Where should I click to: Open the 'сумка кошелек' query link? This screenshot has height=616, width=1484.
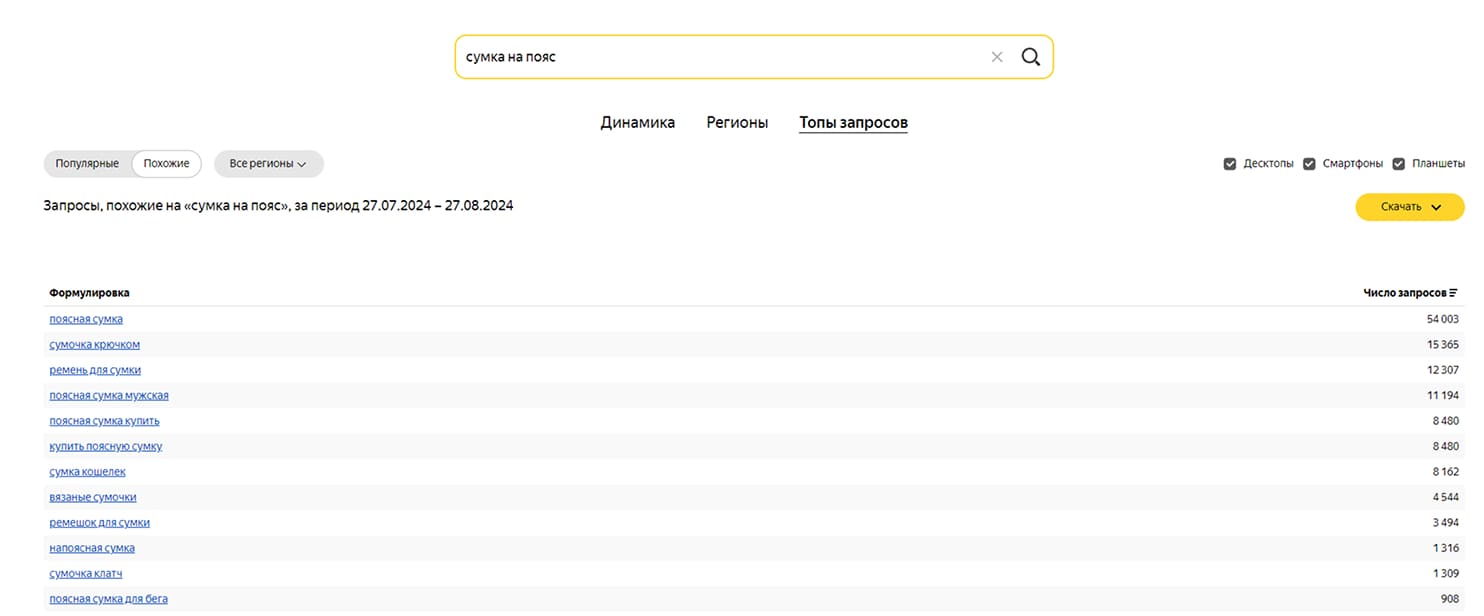[x=87, y=472]
